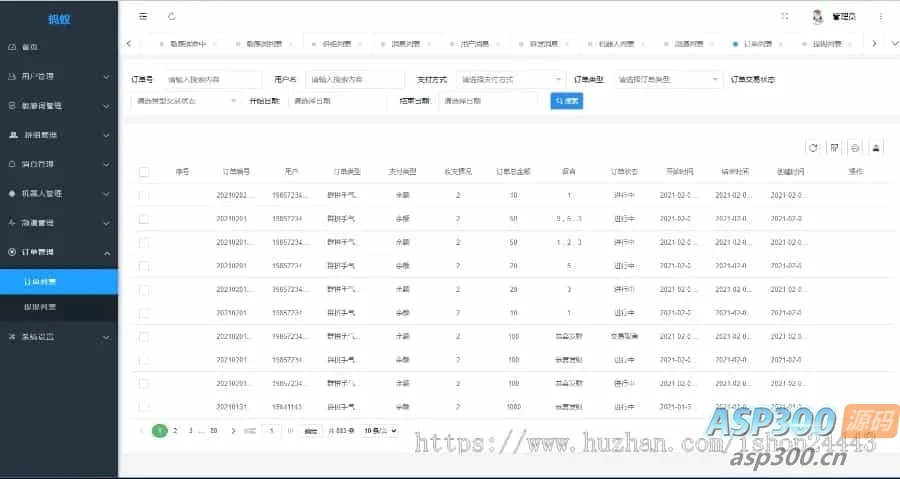Select 订单列表 in the sidebar submenu
900x479 pixels.
[x=59, y=282]
